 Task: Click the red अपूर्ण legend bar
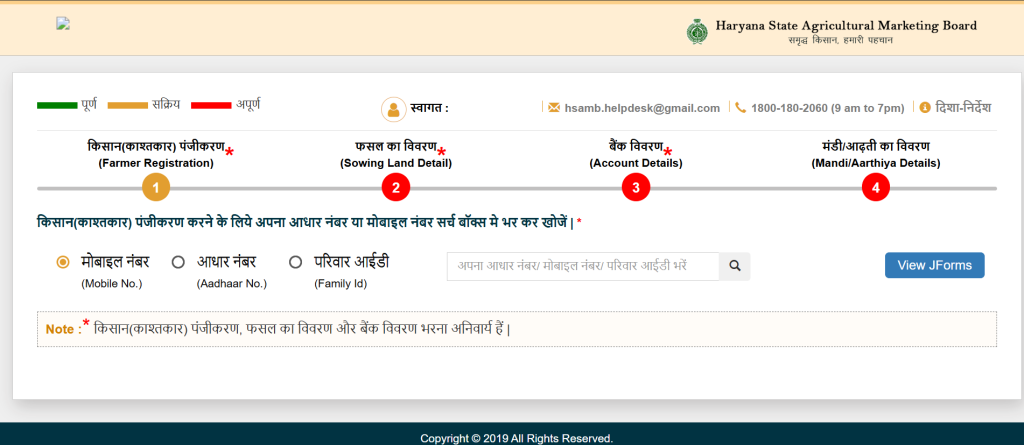pos(212,105)
